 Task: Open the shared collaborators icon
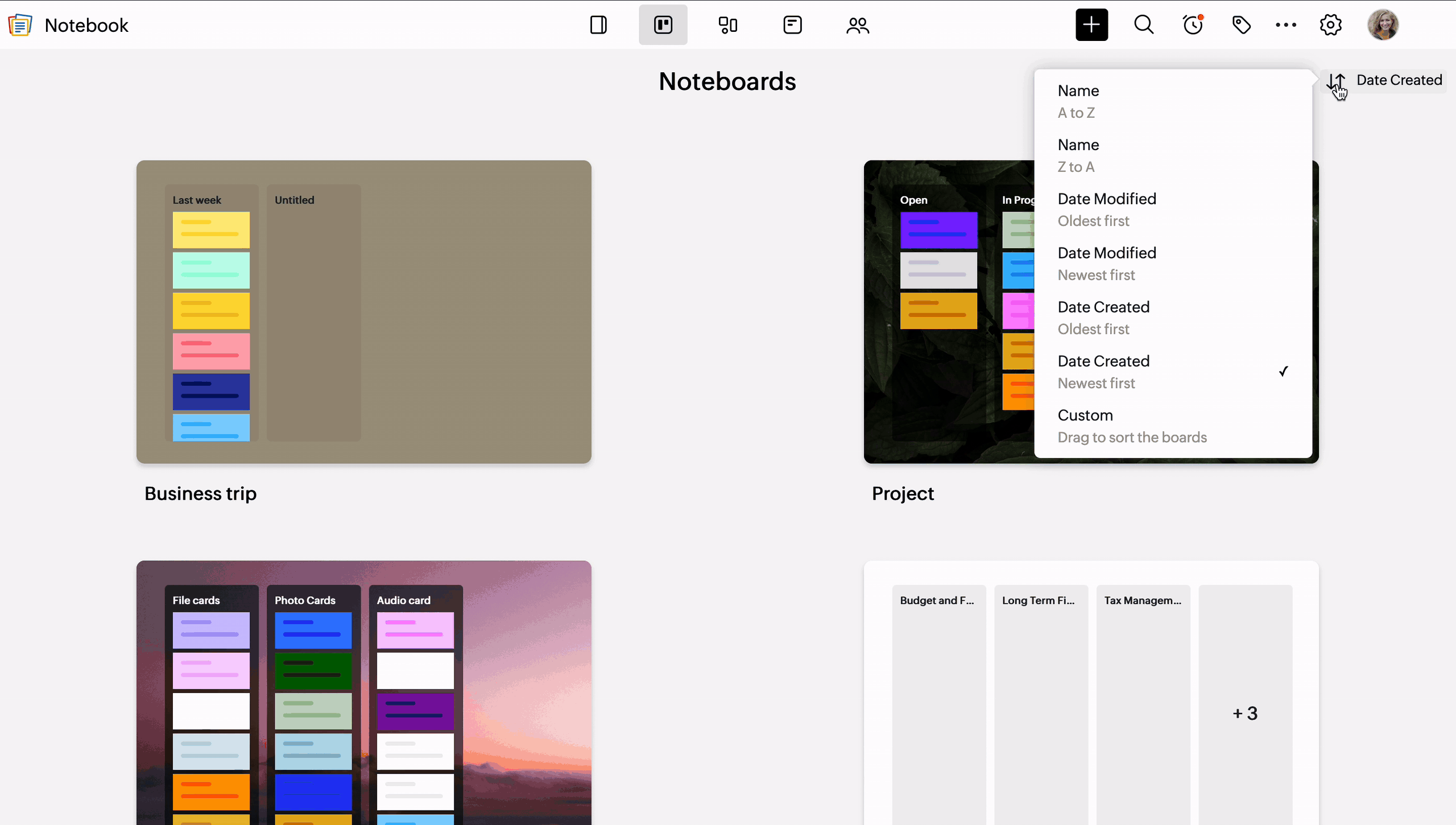click(857, 25)
